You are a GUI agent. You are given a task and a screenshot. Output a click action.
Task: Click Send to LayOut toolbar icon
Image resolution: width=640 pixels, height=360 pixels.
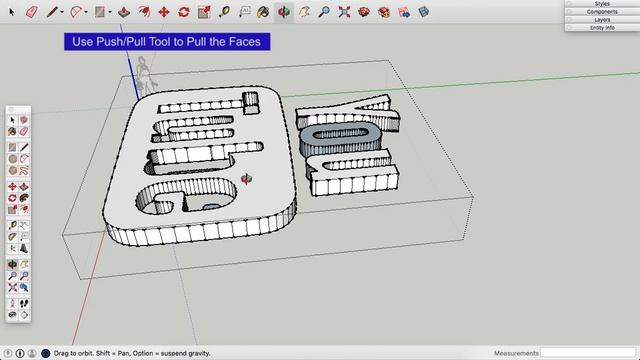point(404,12)
